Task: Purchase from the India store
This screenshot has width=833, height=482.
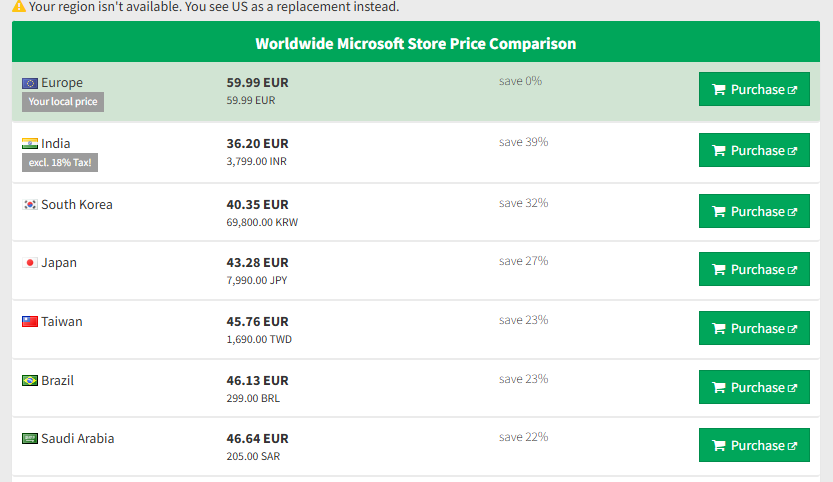Action: tap(754, 151)
